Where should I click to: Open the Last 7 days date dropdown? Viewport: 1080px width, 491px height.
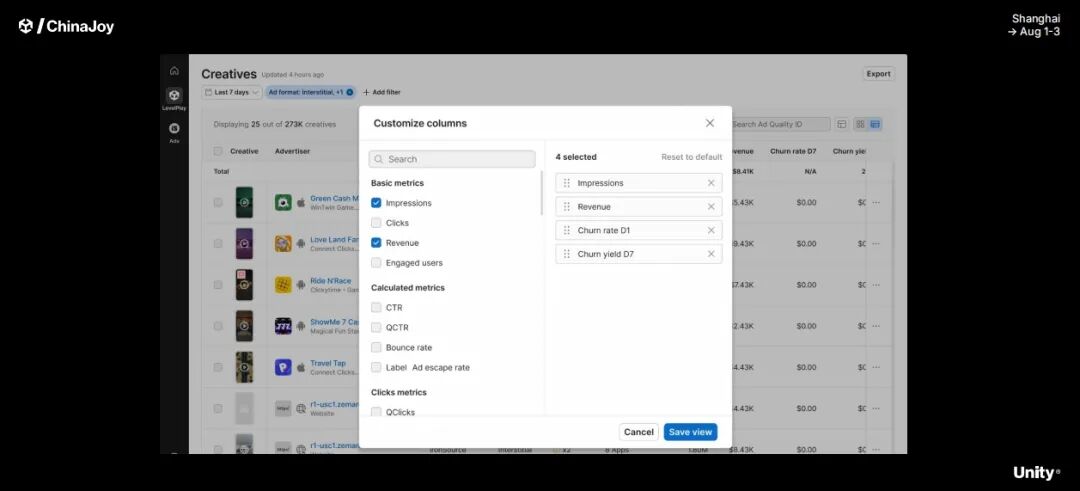(x=231, y=92)
